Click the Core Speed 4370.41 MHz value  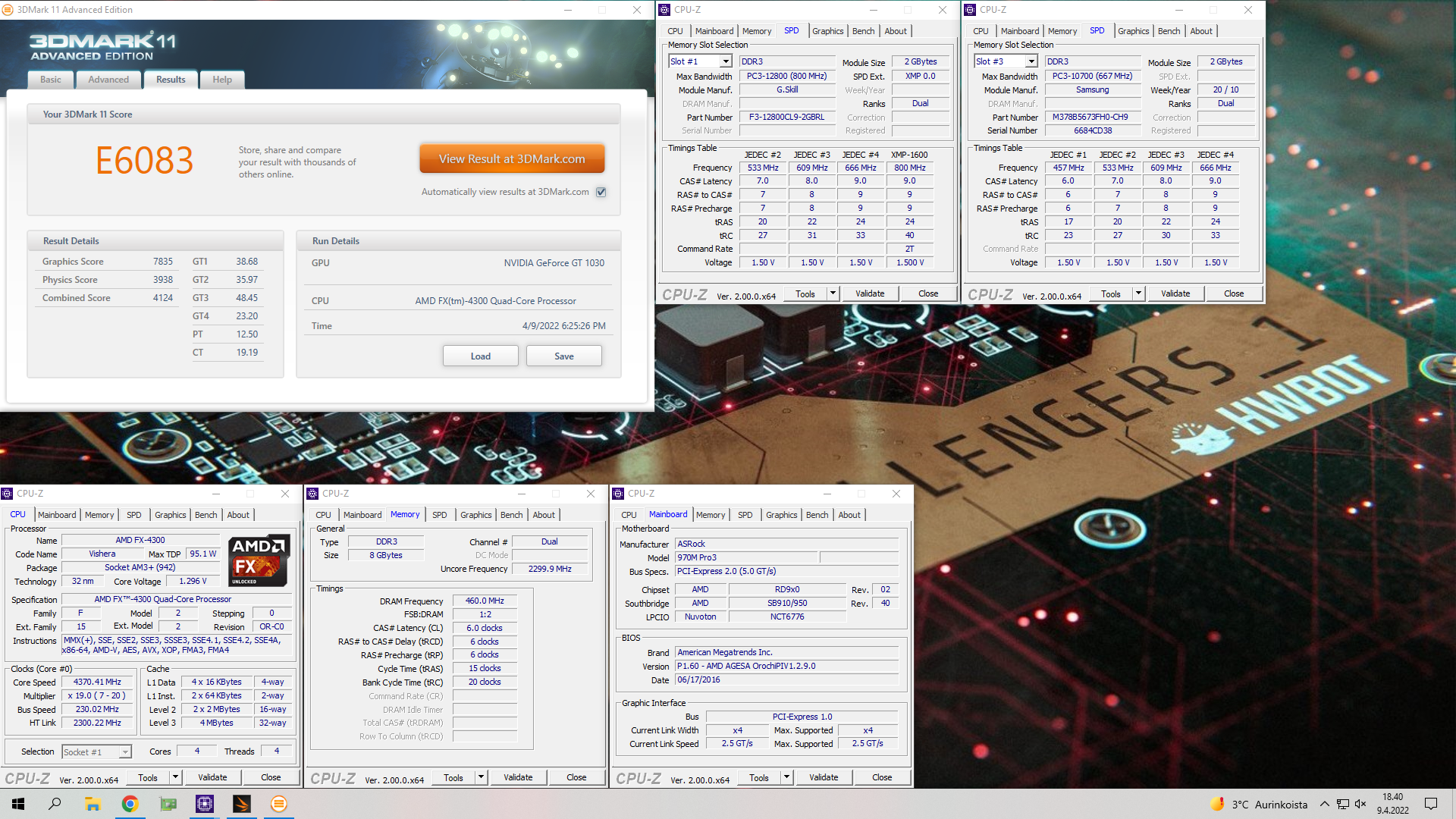(x=97, y=682)
